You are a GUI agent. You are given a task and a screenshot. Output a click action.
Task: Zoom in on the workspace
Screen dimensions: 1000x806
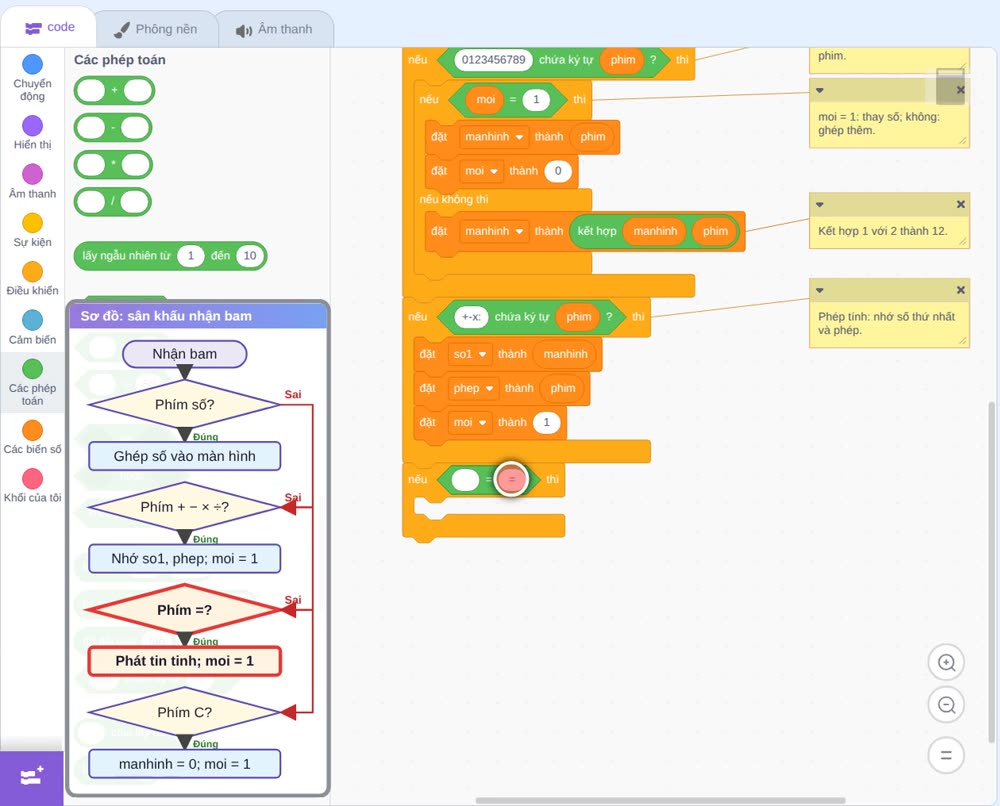pos(946,663)
